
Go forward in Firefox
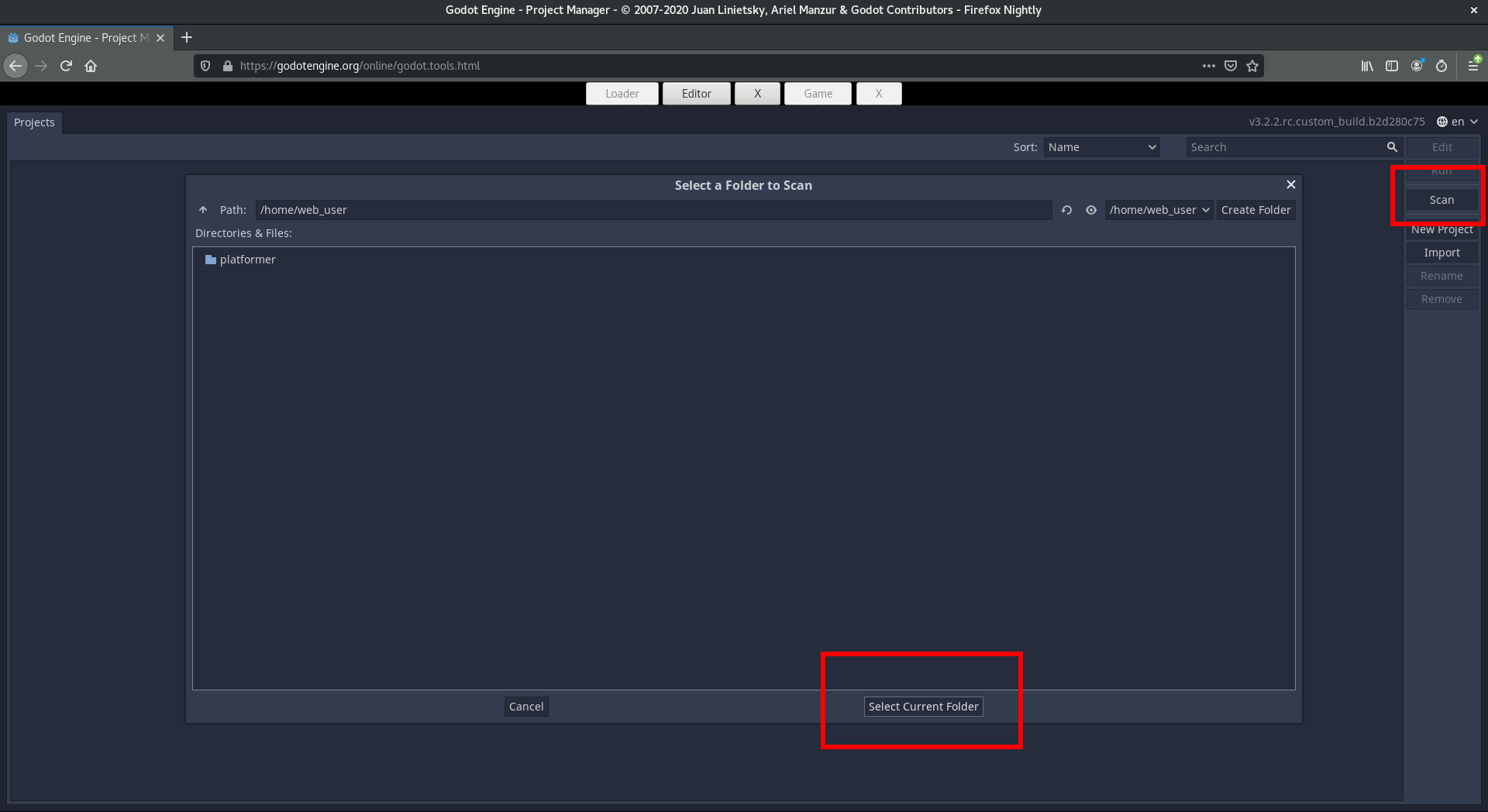point(41,66)
